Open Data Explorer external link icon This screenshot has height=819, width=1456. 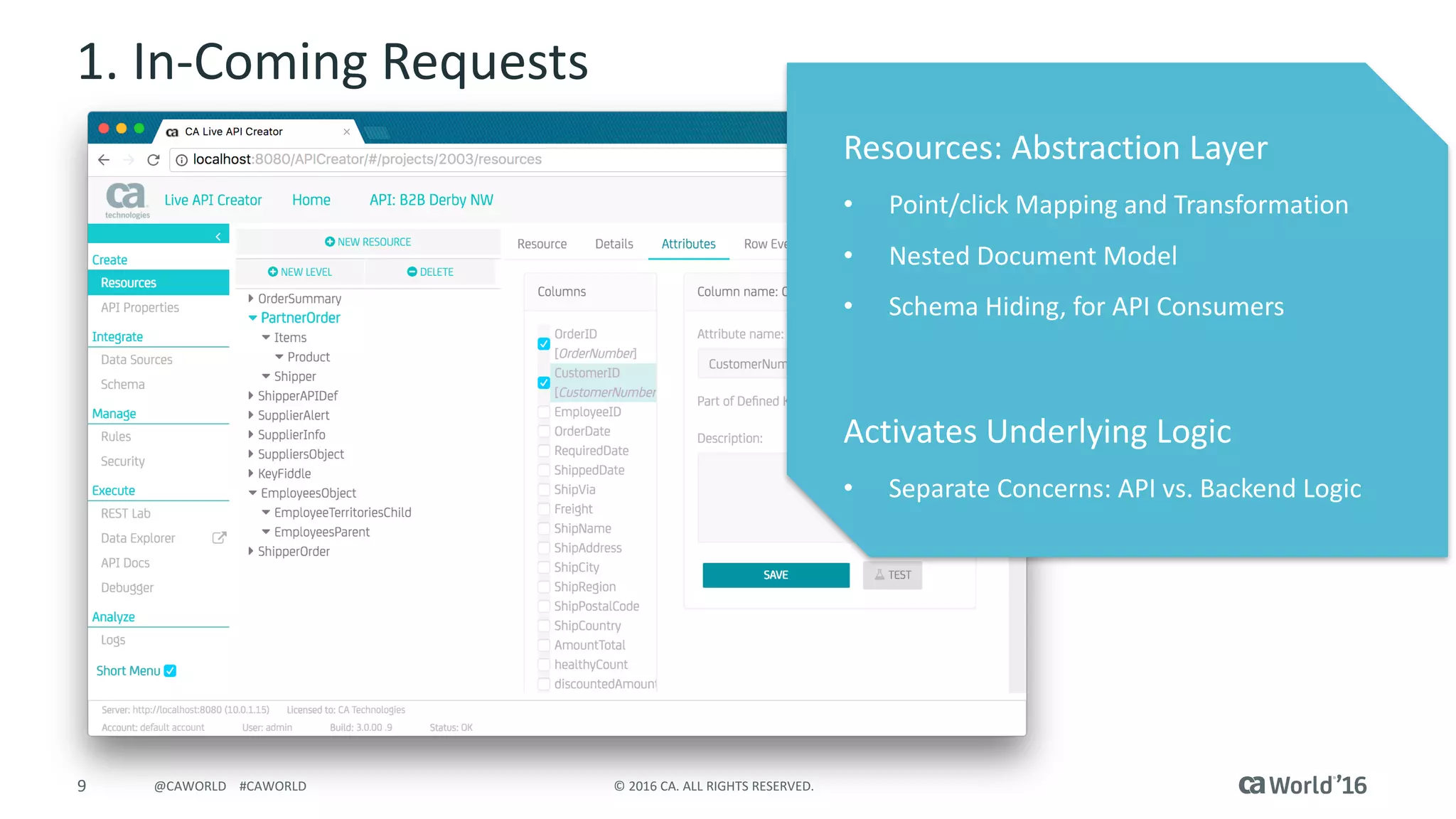click(x=220, y=537)
